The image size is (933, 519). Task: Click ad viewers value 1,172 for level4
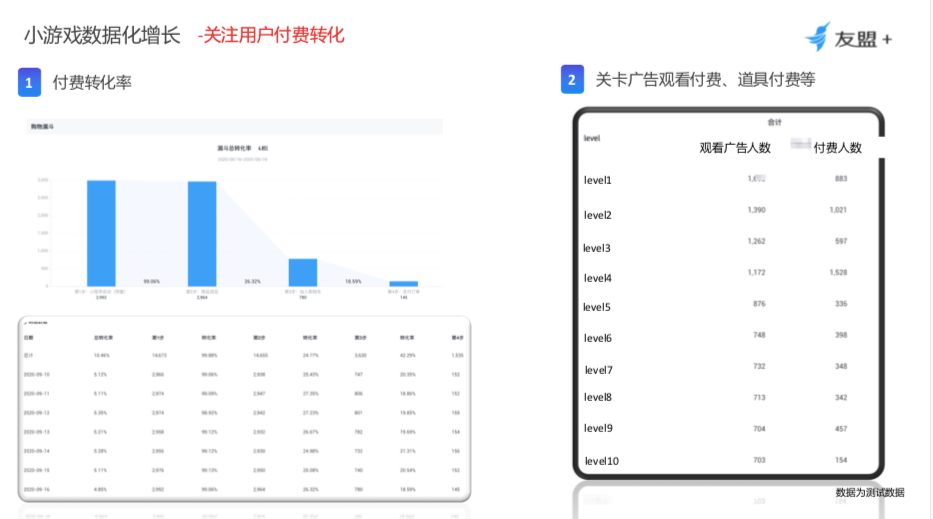click(756, 272)
